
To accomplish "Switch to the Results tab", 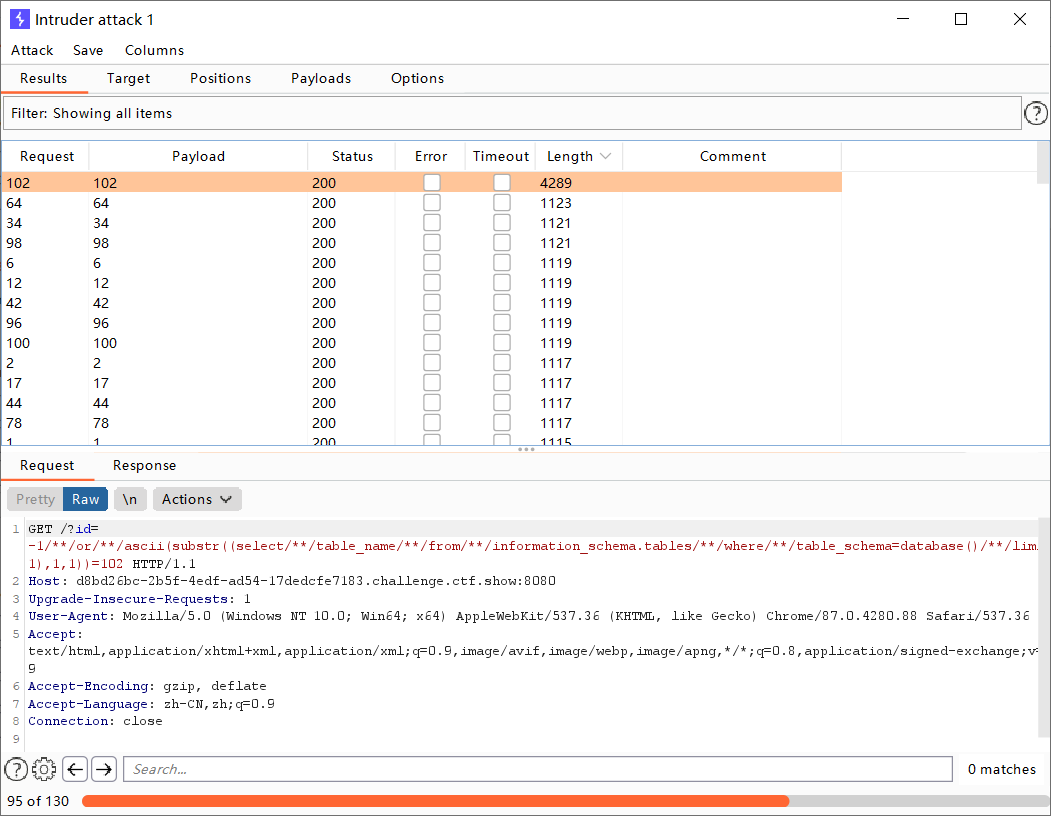I will 44,78.
